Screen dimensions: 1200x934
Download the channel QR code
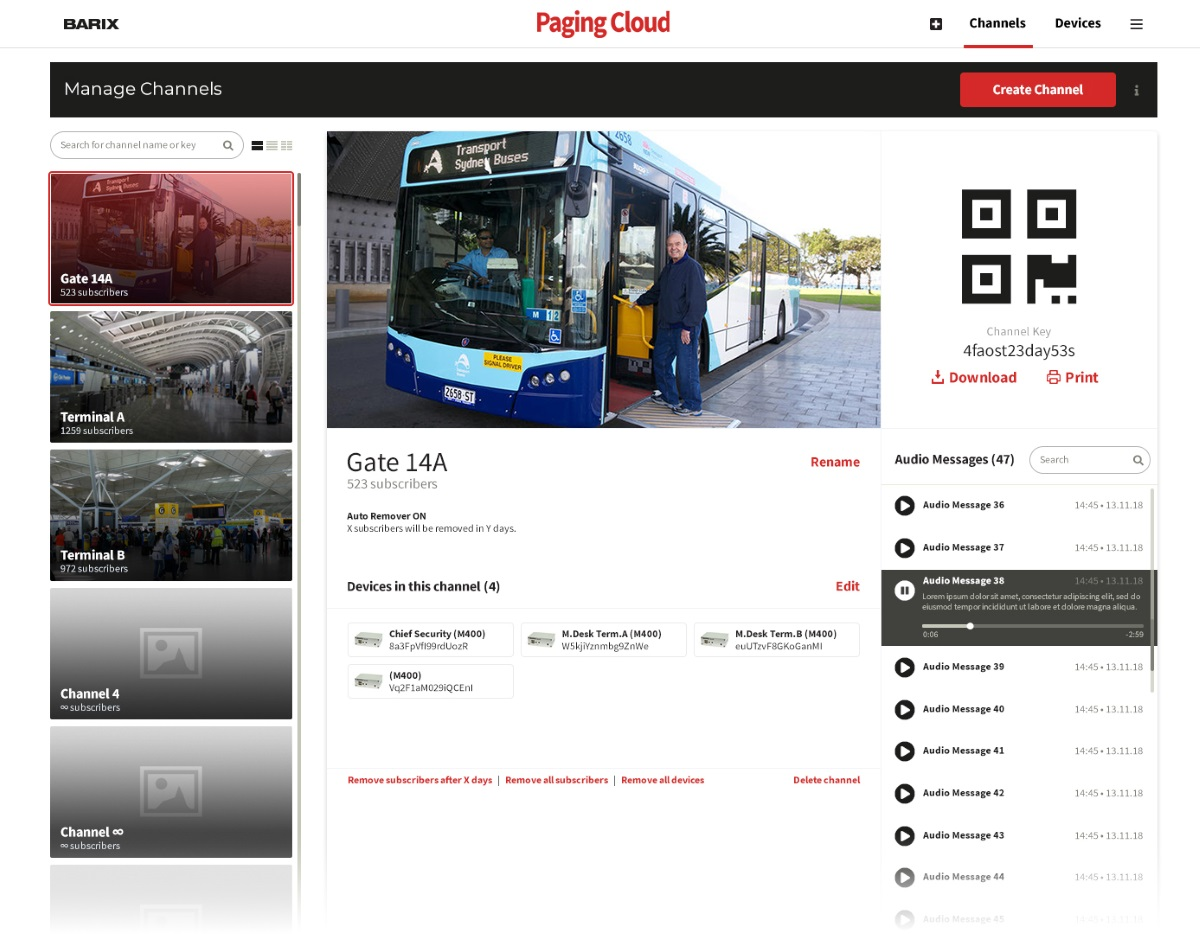point(973,377)
